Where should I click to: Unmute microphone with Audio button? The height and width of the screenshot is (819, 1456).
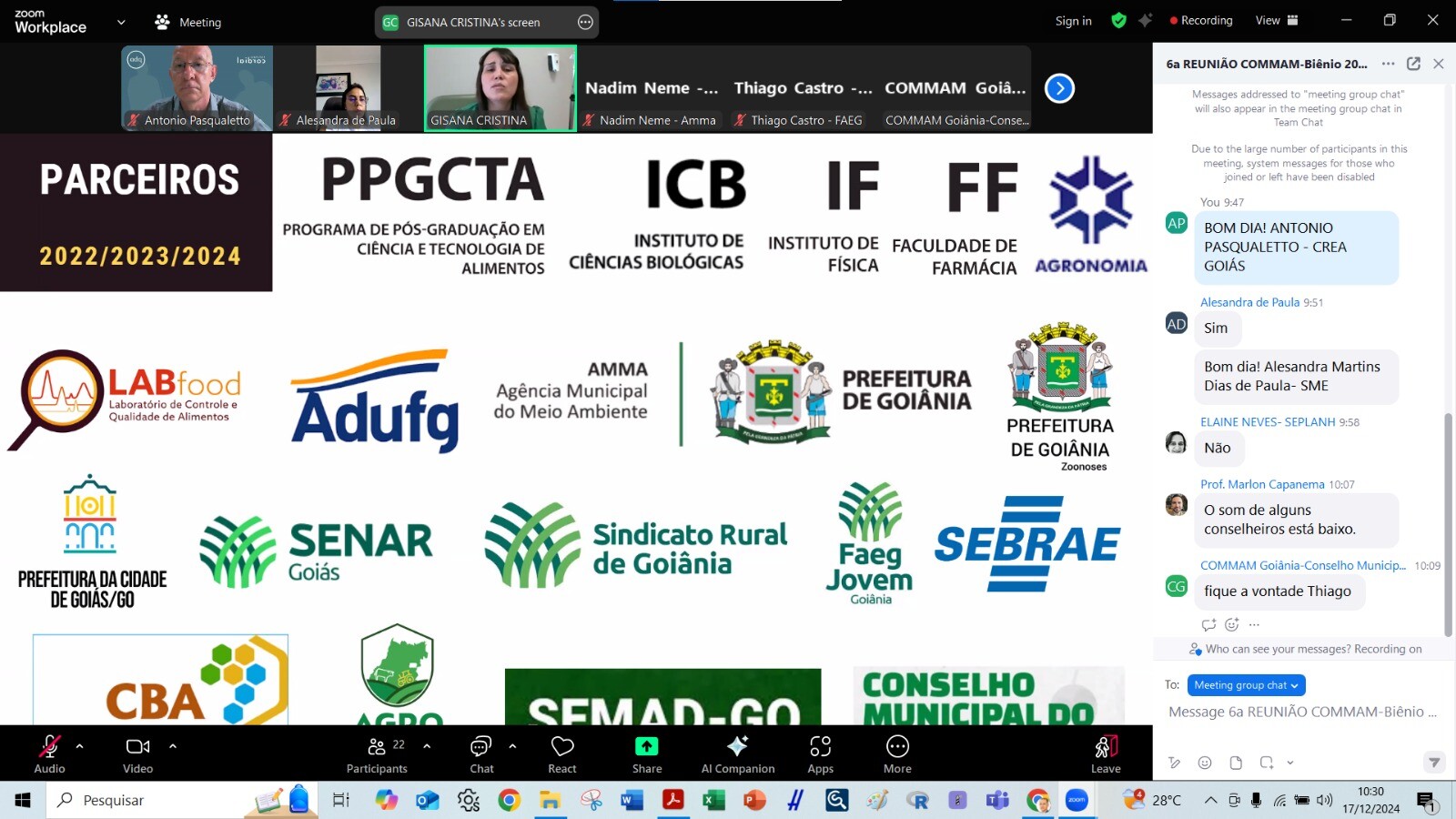click(49, 754)
